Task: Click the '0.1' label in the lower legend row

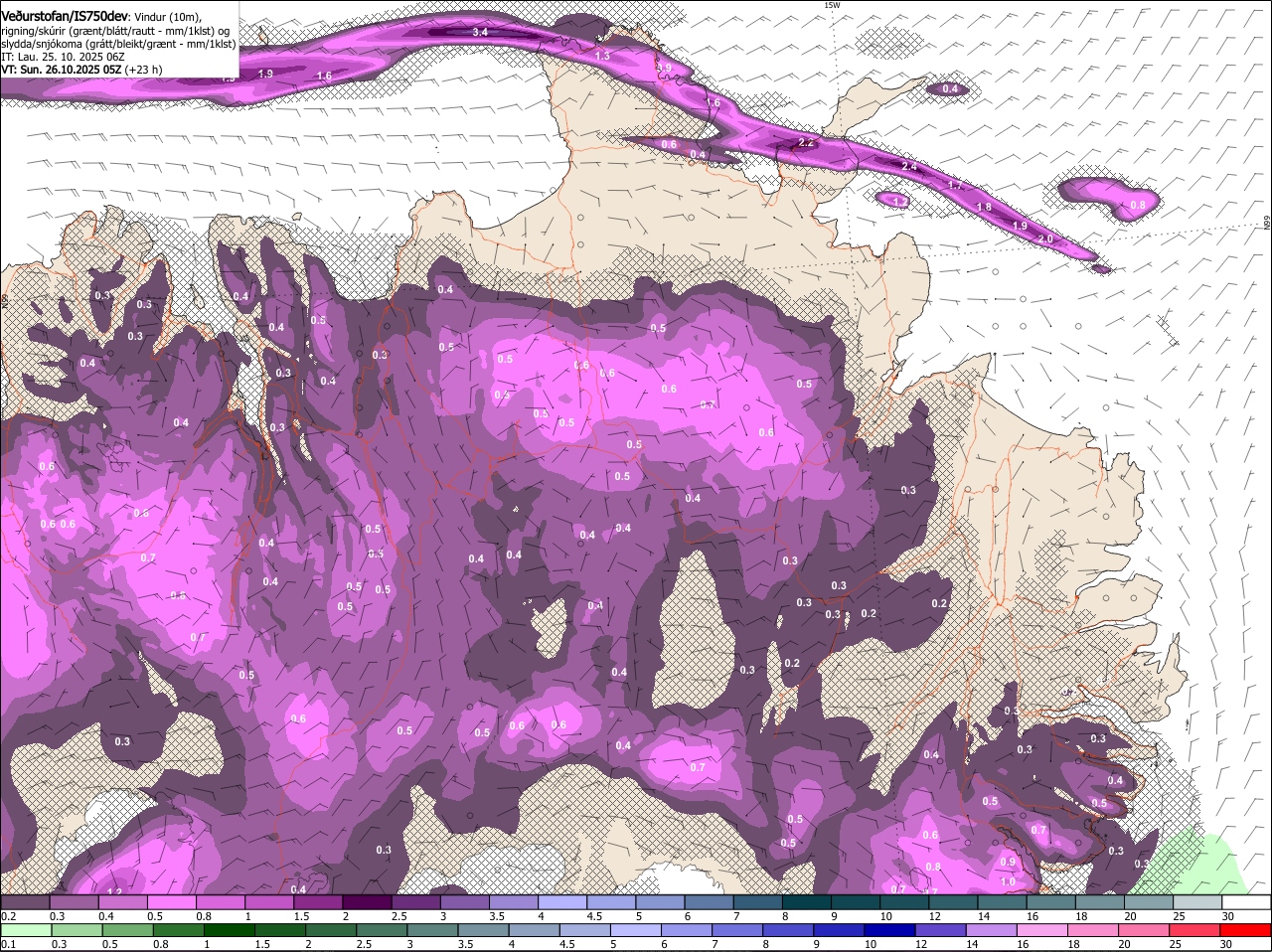Action: click(9, 944)
